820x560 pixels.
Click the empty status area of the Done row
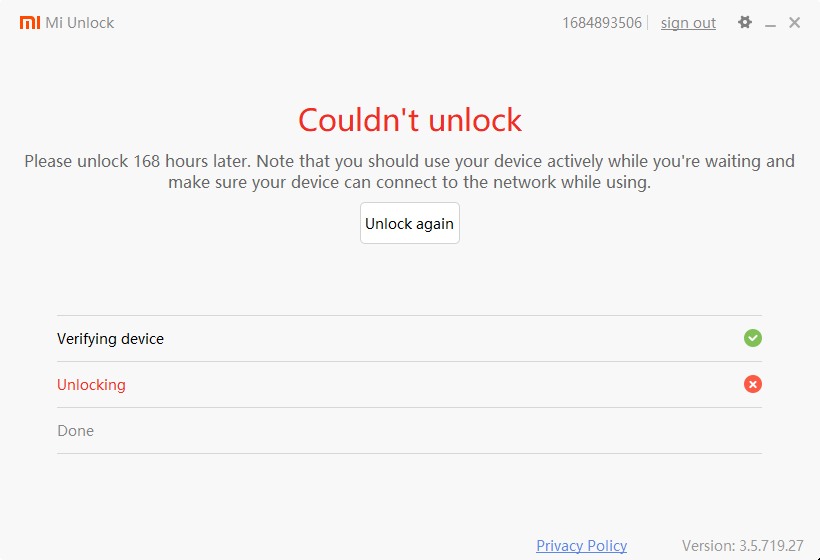click(x=753, y=431)
